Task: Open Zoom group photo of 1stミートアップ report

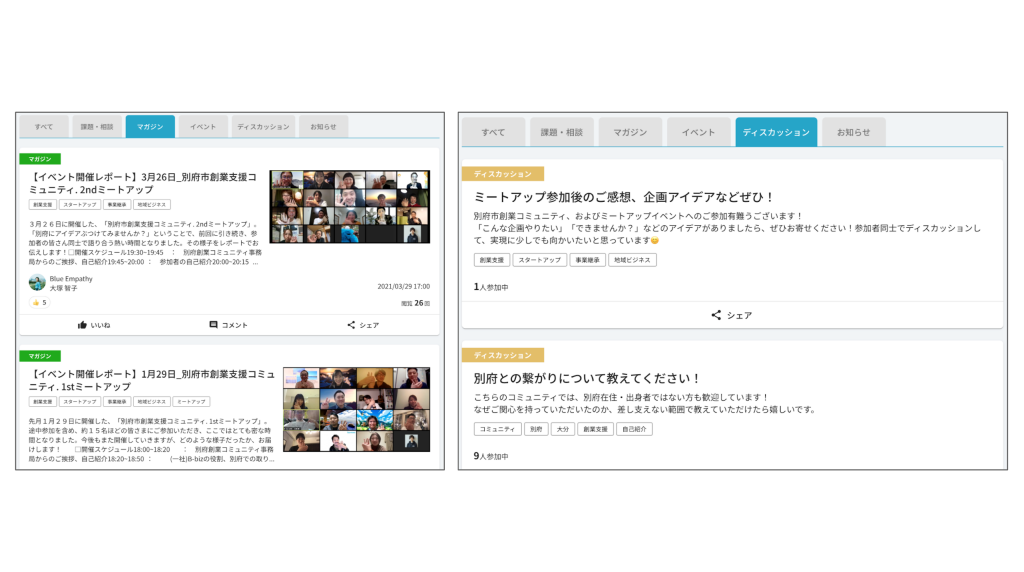Action: click(x=357, y=409)
